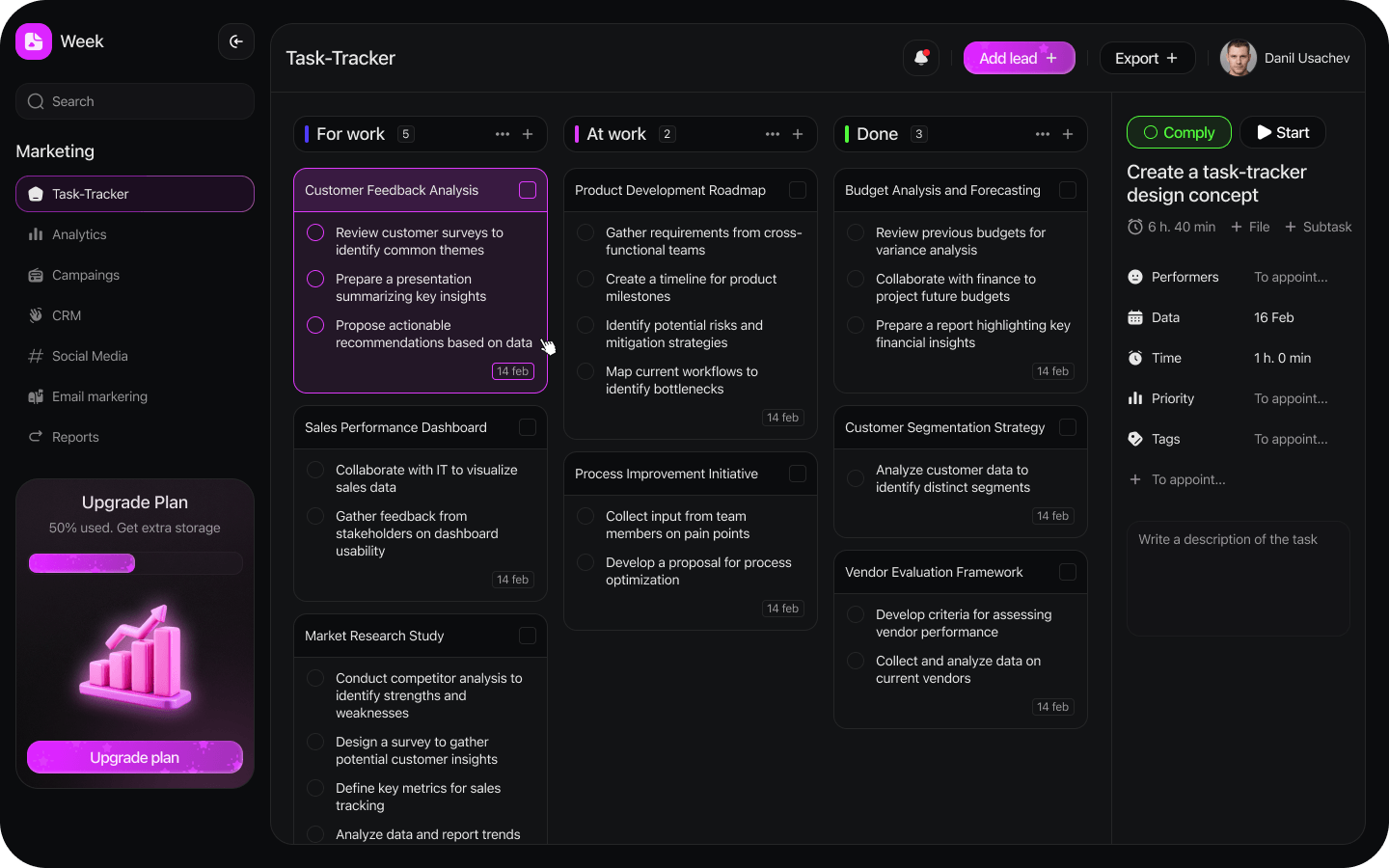Screen dimensions: 1389x868
Task: Click the Danil Usachev profile avatar
Action: 1239,58
